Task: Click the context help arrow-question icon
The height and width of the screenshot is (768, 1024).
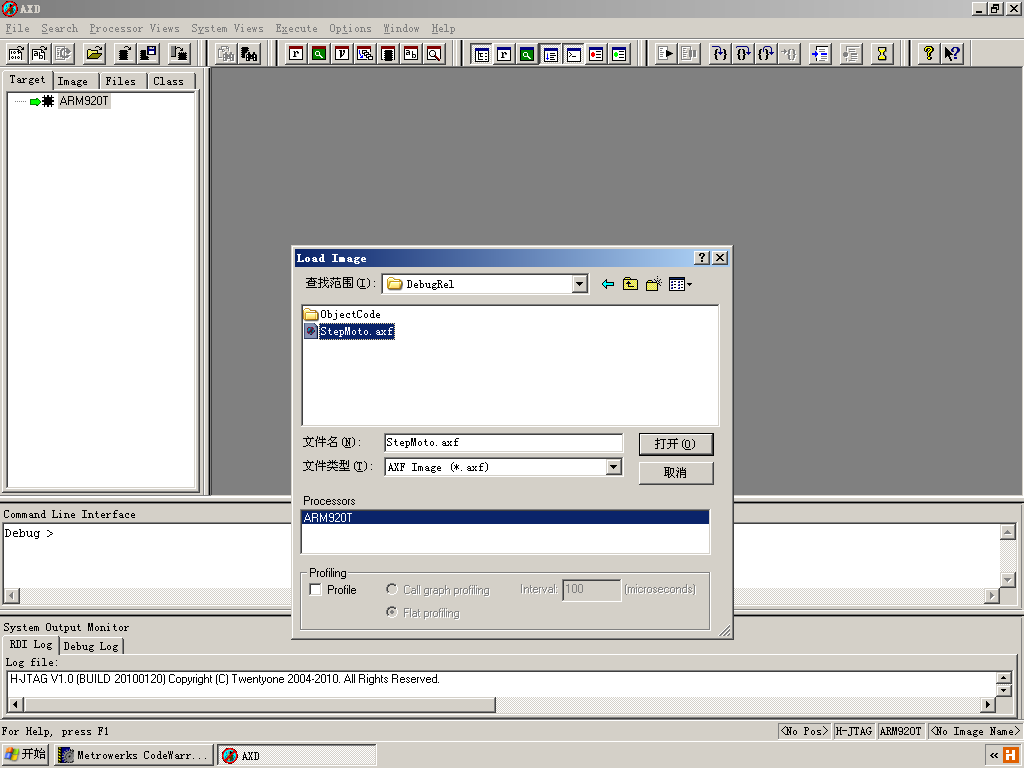Action: [952, 54]
